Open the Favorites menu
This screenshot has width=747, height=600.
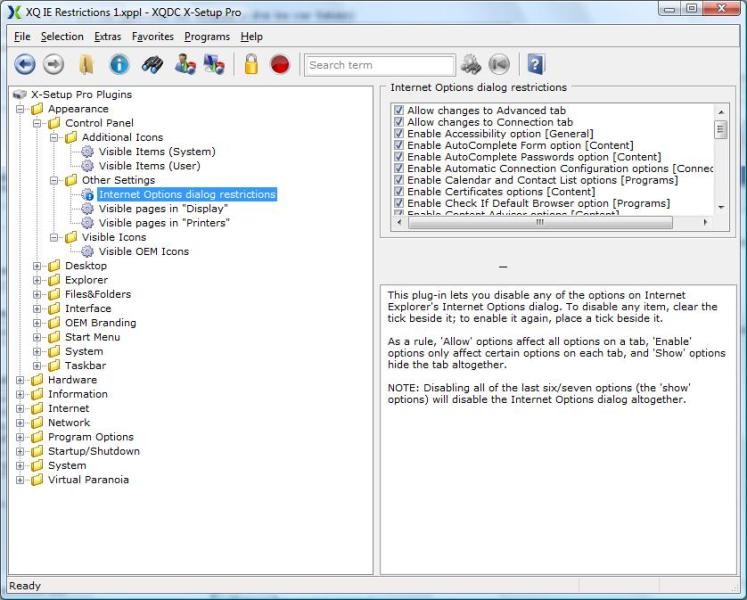point(152,37)
